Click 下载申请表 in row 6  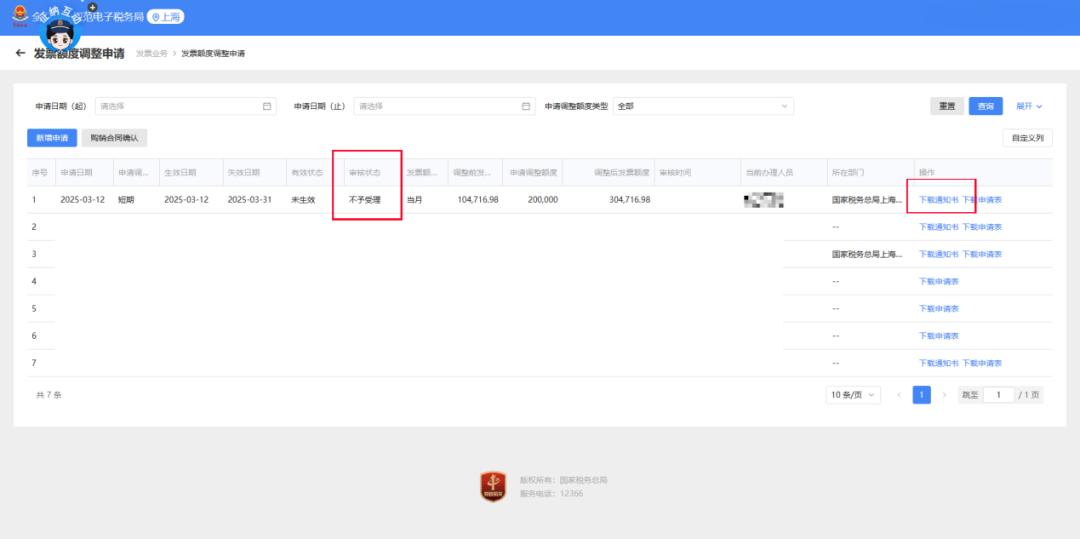(939, 336)
